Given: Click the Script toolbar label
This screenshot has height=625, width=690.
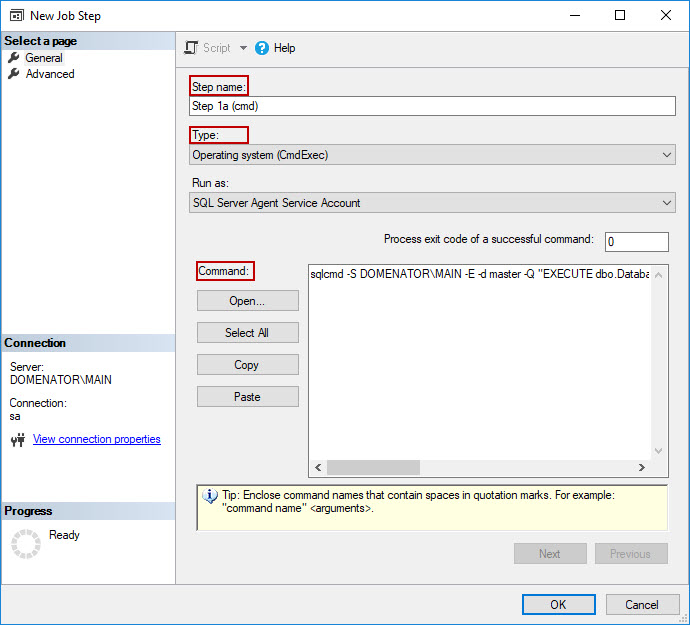Looking at the screenshot, I should coord(217,48).
